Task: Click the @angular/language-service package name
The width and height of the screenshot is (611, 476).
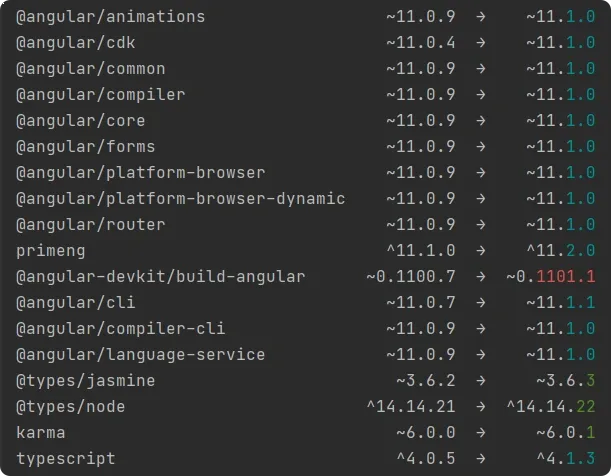Action: (140, 355)
